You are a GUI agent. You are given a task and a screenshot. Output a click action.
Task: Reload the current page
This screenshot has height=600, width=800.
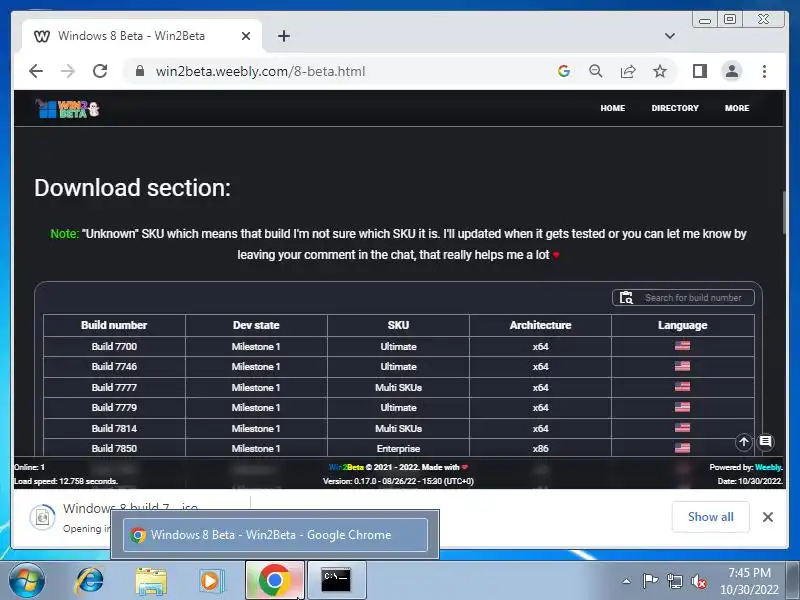click(100, 71)
